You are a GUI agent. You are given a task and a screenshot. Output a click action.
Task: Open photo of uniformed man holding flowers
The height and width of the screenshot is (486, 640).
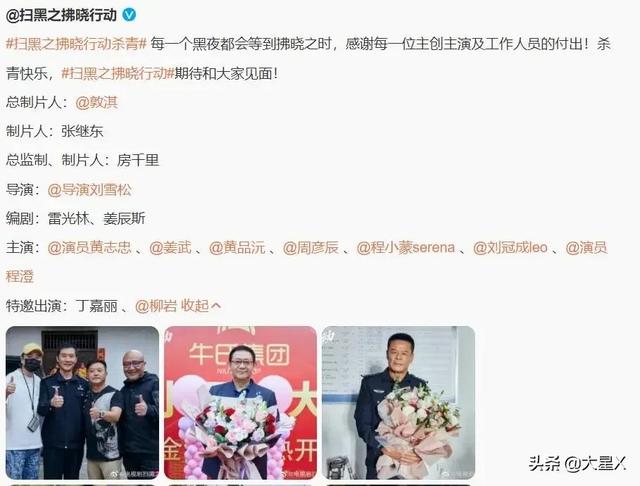pyautogui.click(x=398, y=403)
